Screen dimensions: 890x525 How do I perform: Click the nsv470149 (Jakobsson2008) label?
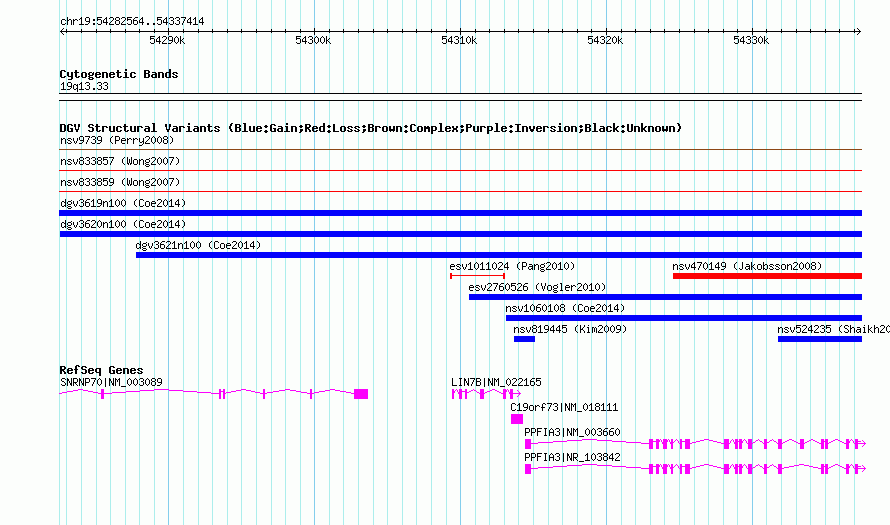tap(747, 266)
